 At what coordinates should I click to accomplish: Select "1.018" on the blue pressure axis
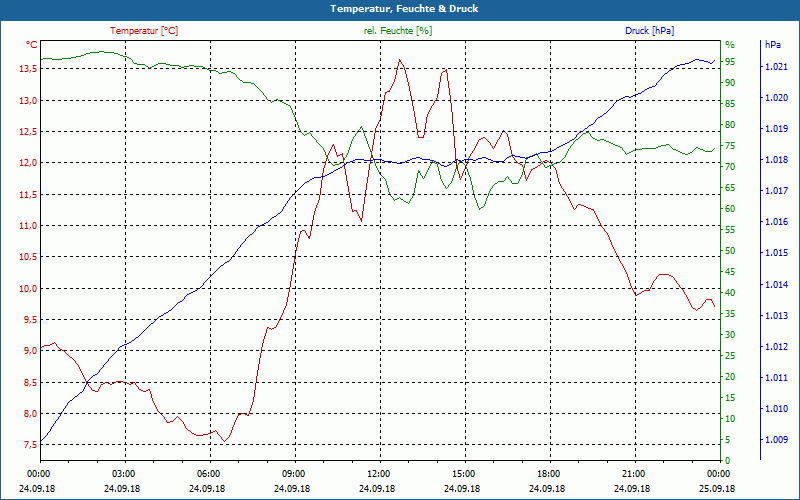(776, 160)
